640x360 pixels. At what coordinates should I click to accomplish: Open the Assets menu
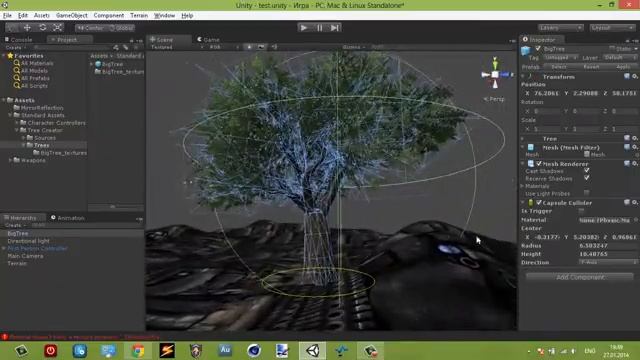[42, 16]
